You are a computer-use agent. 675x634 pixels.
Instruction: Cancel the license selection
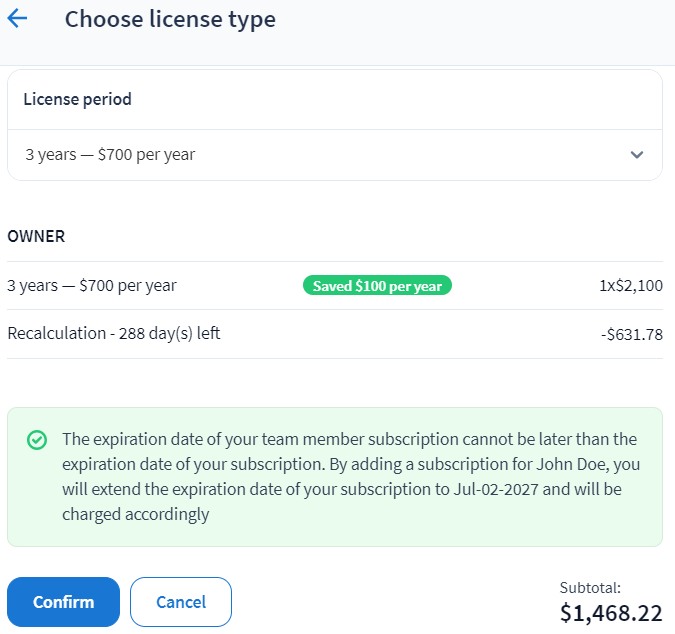(x=181, y=602)
